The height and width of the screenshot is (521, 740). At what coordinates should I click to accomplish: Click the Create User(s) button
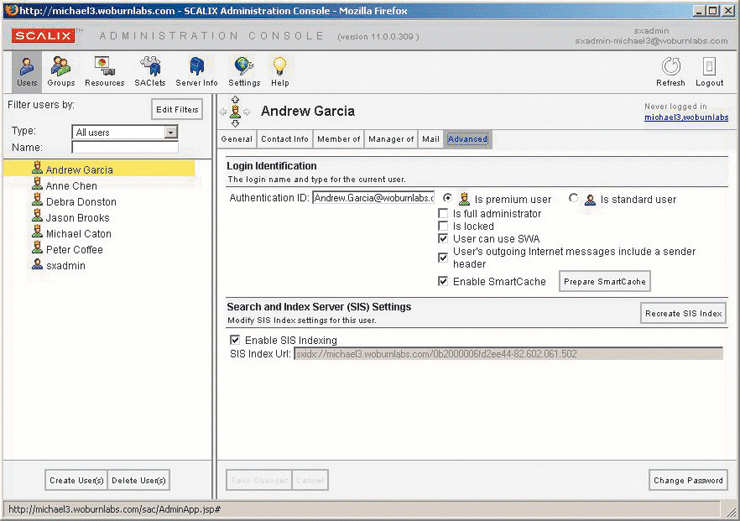(76, 480)
